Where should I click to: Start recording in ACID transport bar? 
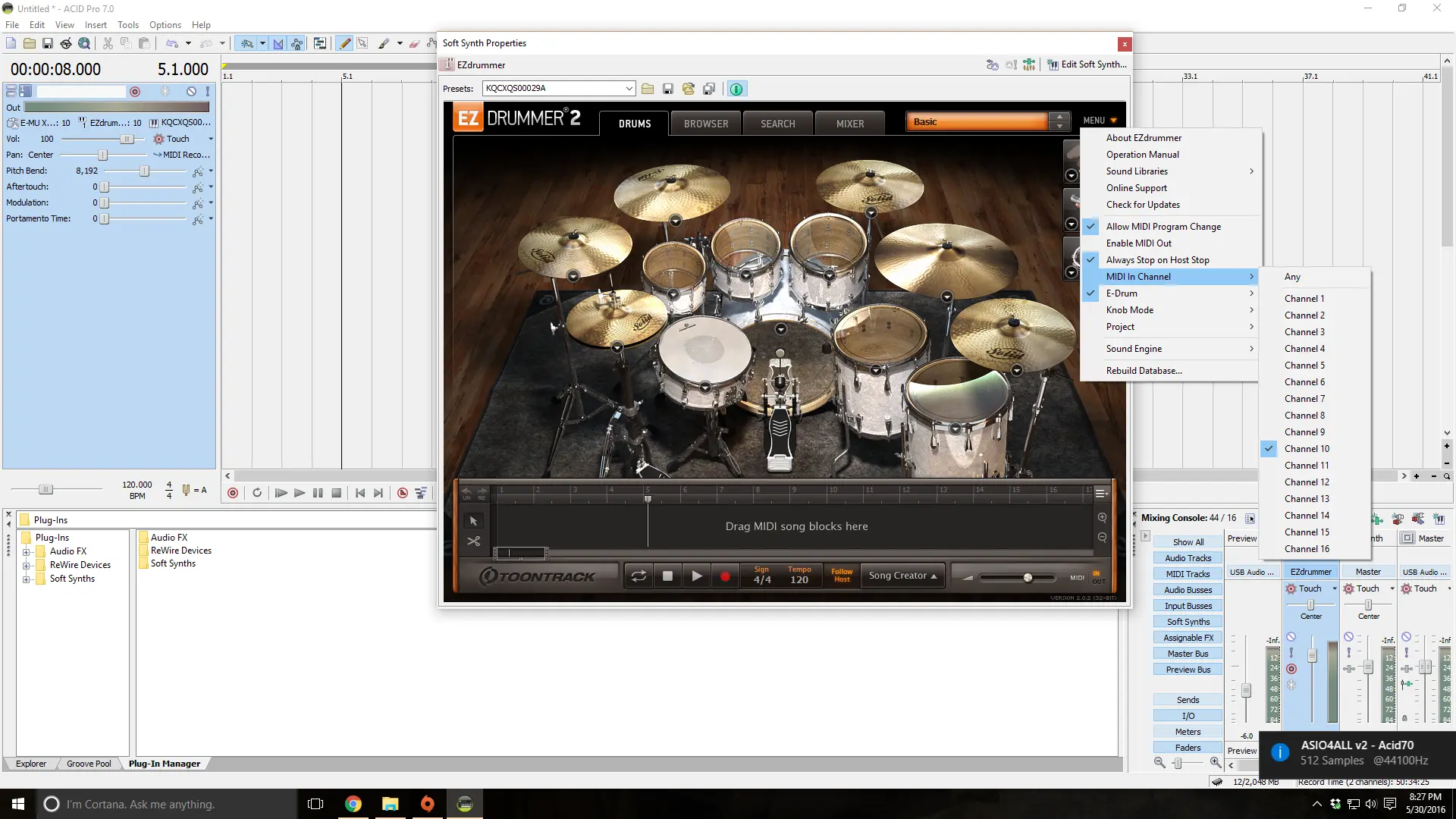pyautogui.click(x=233, y=493)
